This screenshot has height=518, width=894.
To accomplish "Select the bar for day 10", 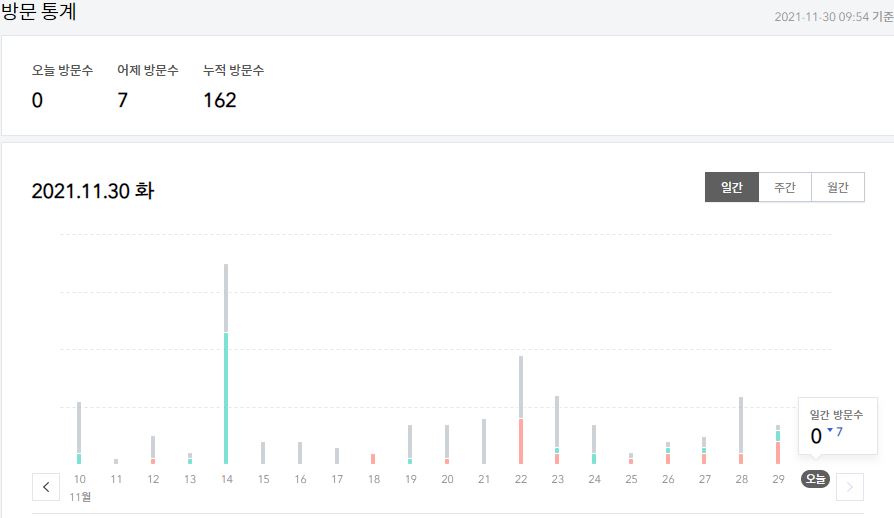I will (79, 433).
